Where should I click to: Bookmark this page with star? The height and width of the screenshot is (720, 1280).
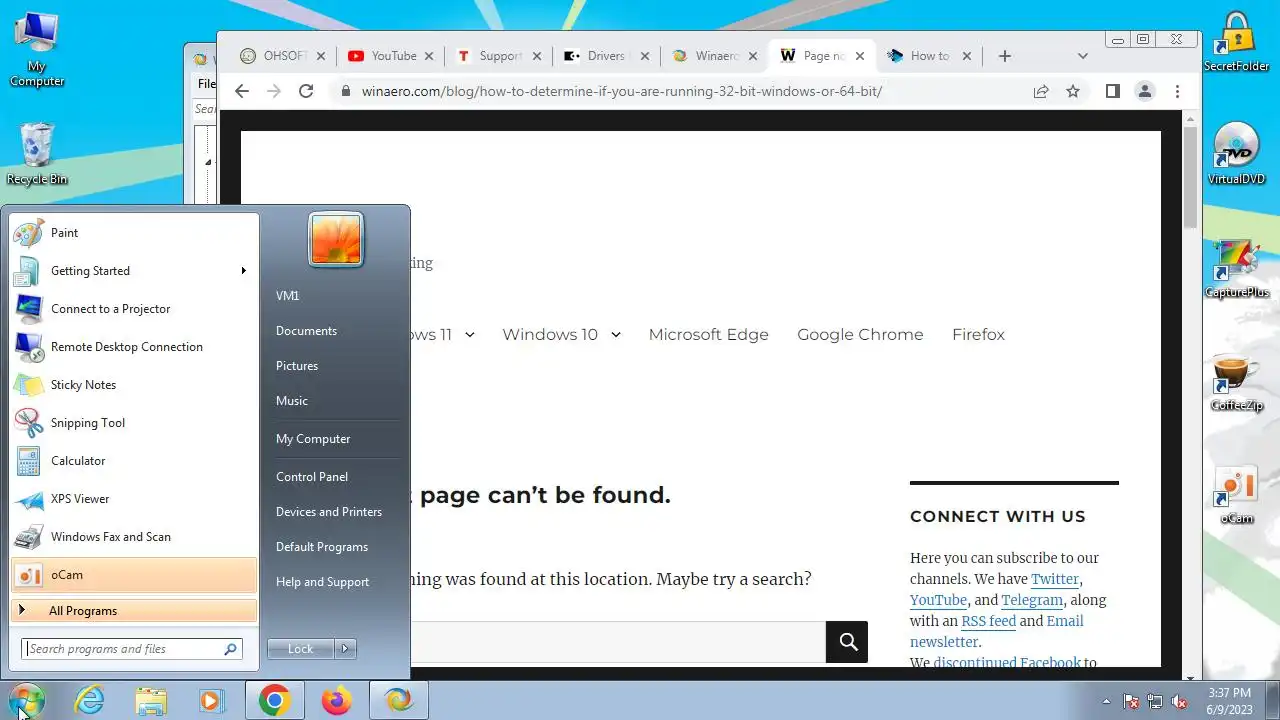tap(1073, 91)
